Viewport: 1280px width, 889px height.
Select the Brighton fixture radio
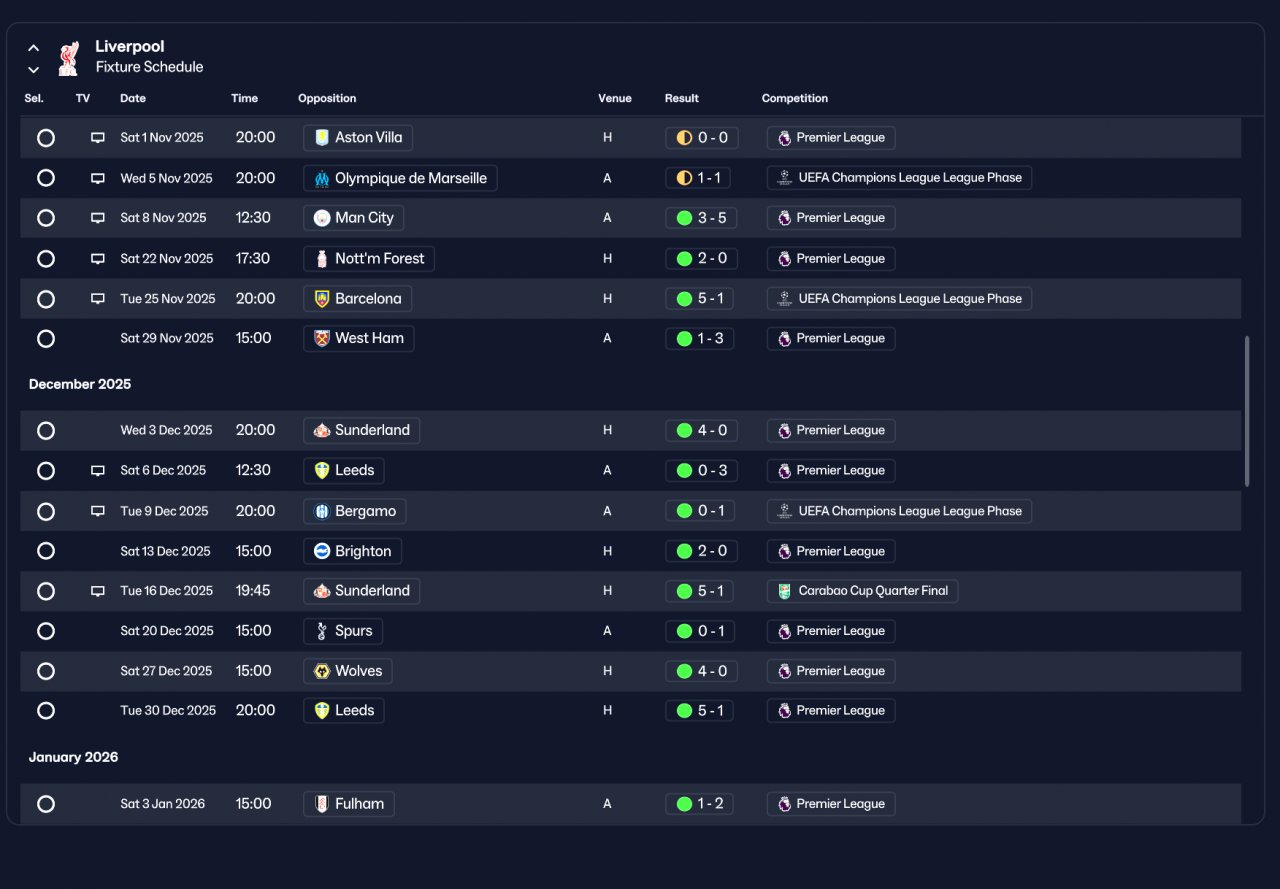[x=46, y=551]
